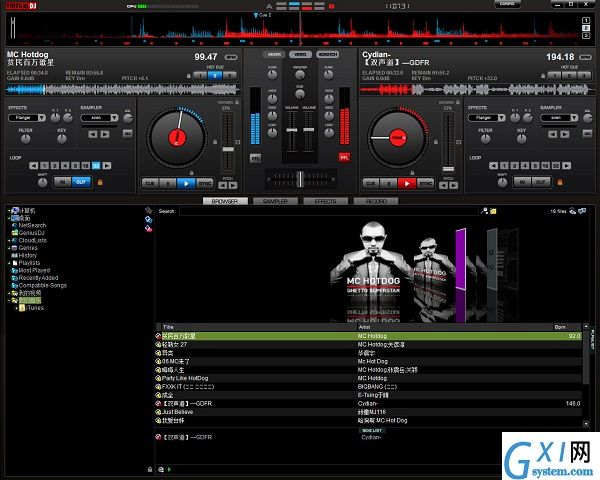The width and height of the screenshot is (600, 480).
Task: Open History in the folder tree
Action: (24, 255)
